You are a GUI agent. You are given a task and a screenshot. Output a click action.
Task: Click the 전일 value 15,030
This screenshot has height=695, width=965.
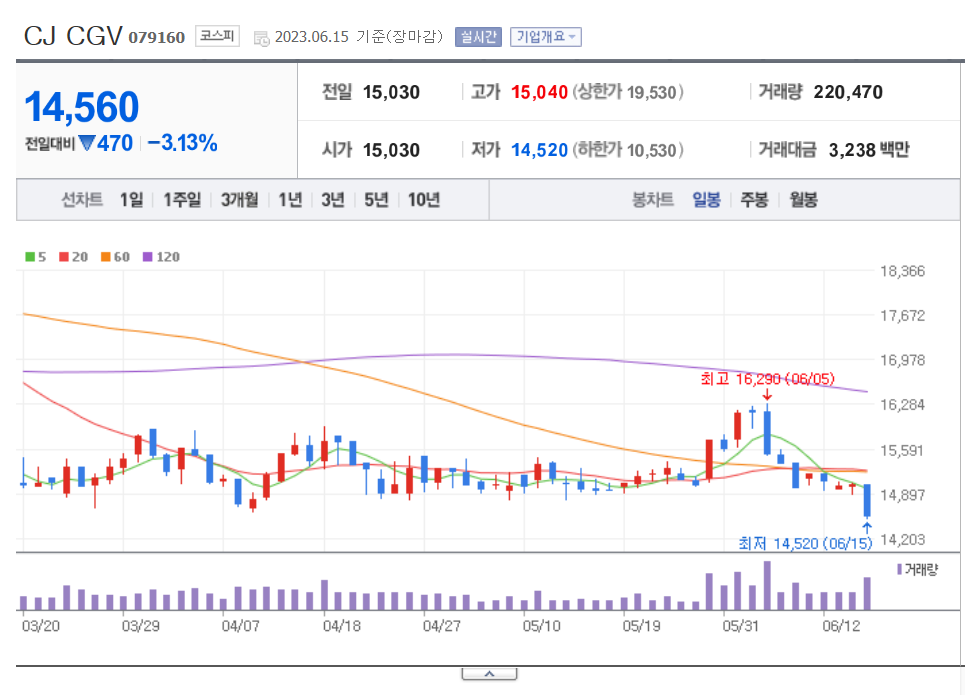(391, 92)
